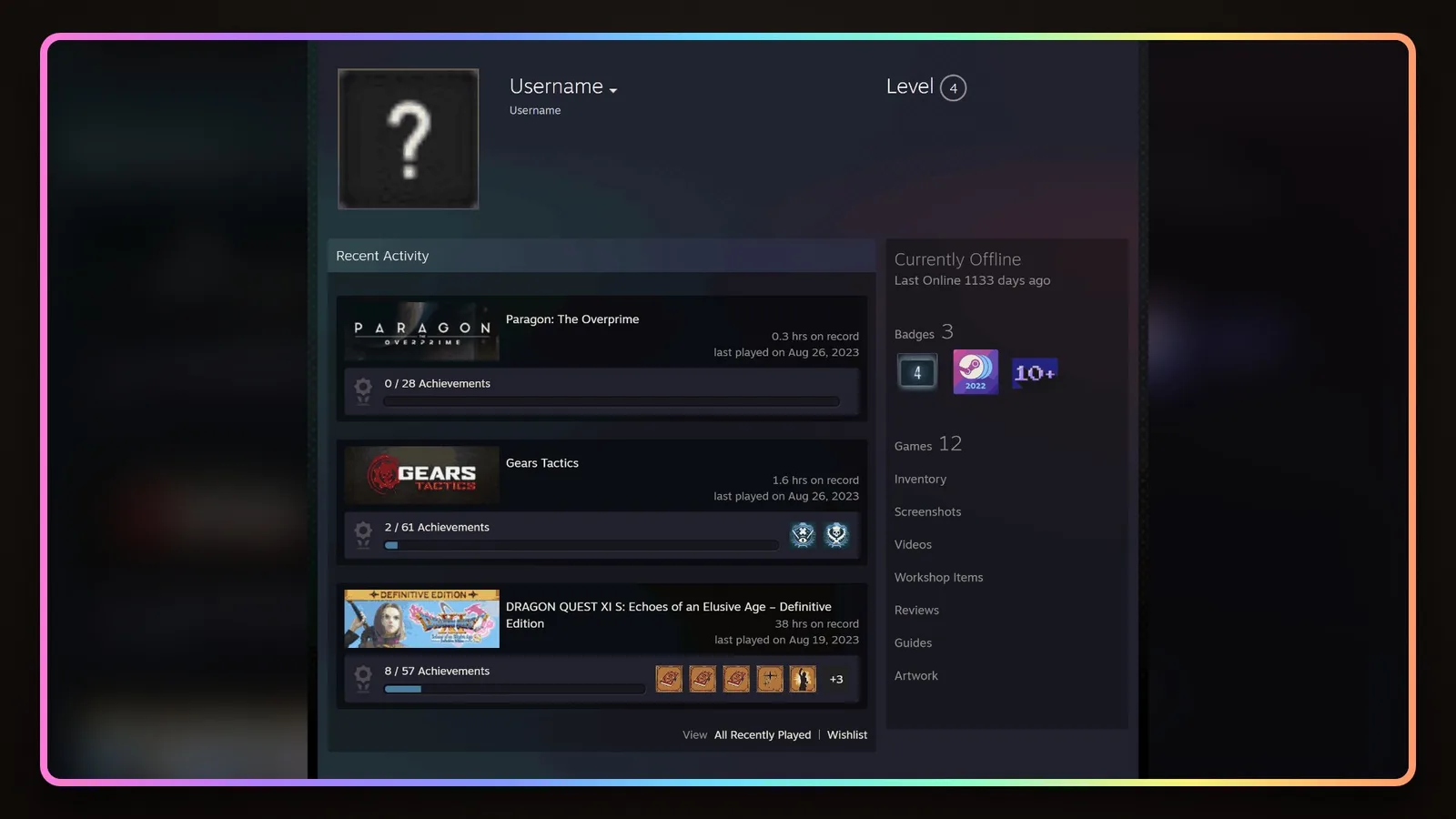
Task: Open Paragon: The Overprime title link
Action: pos(572,319)
